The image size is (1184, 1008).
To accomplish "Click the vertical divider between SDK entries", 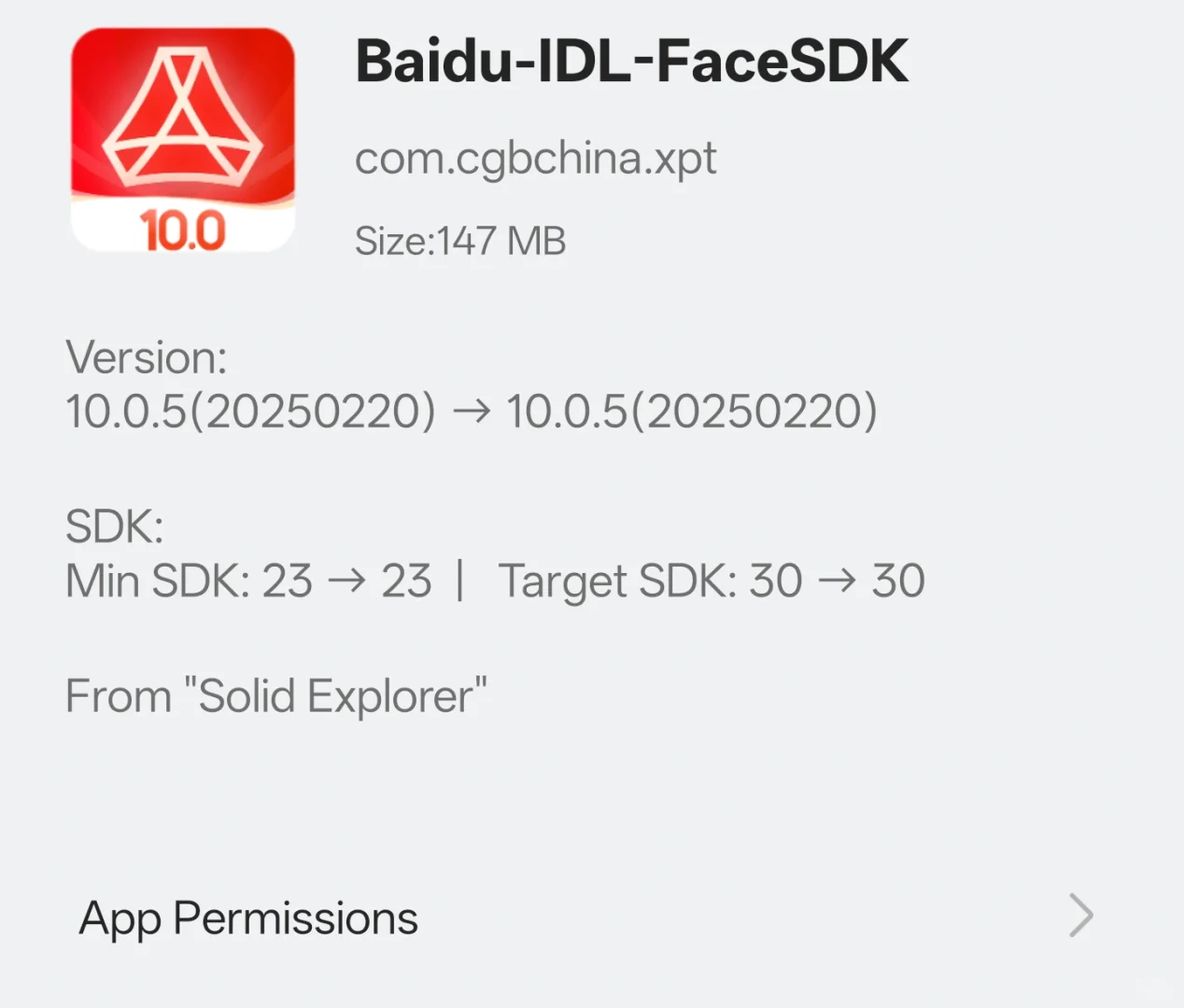I will pos(460,581).
